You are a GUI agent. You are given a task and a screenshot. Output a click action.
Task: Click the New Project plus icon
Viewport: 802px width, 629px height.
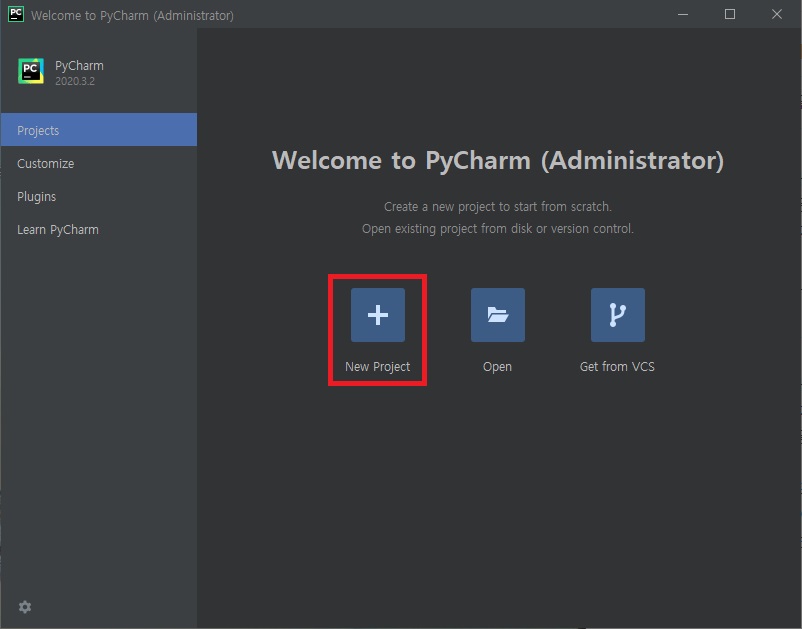point(377,314)
